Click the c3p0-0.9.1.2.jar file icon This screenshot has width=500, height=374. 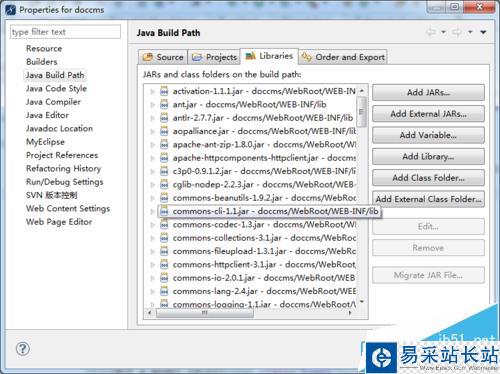pyautogui.click(x=164, y=171)
